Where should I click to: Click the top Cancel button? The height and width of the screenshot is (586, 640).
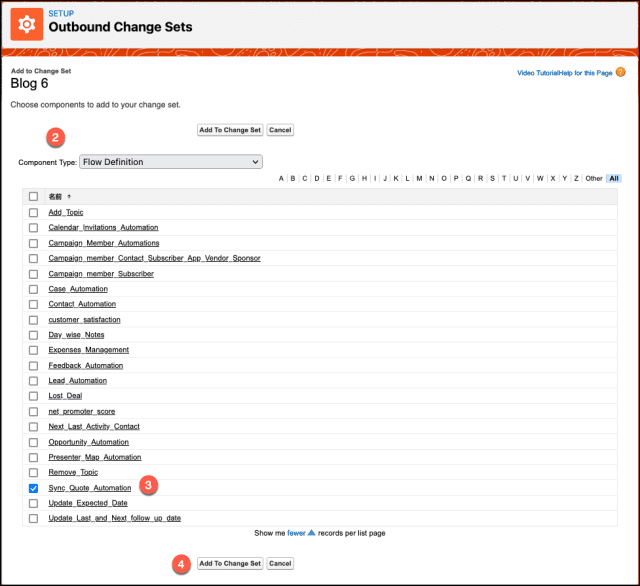(280, 130)
